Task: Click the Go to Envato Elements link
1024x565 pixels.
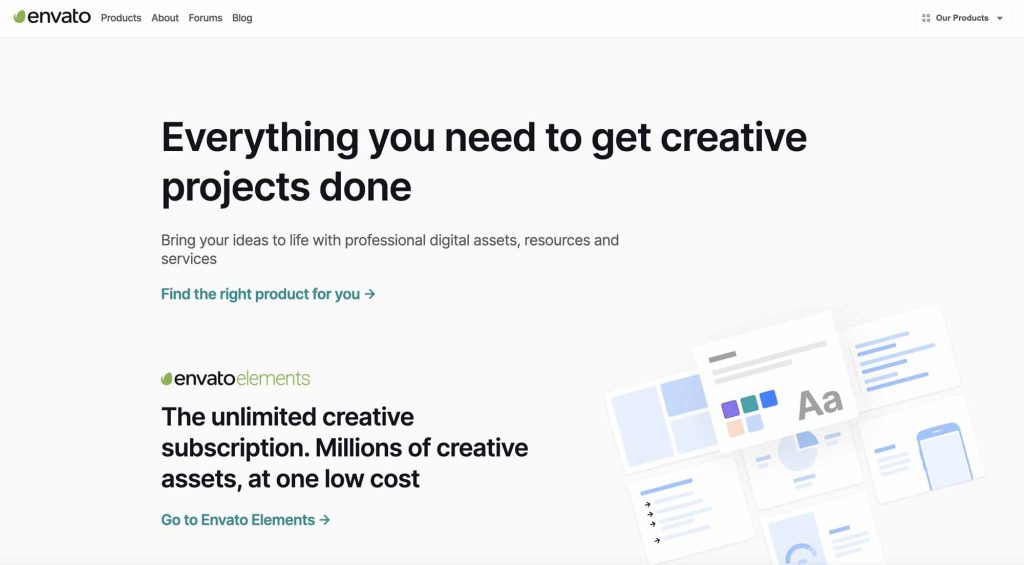Action: [x=246, y=520]
